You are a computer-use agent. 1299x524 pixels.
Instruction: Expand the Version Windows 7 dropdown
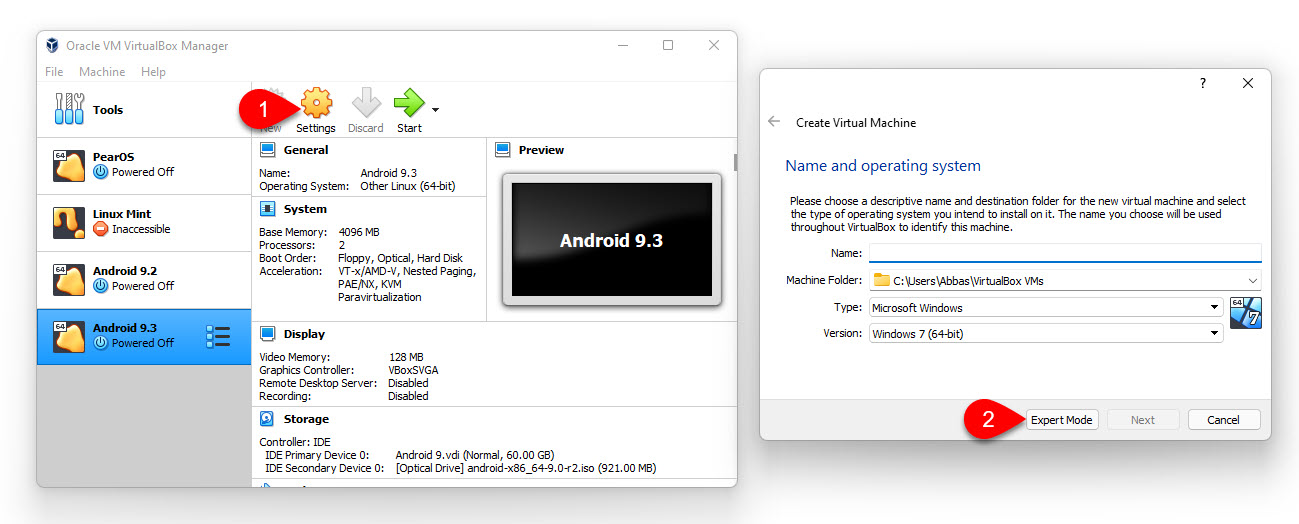tap(1215, 334)
